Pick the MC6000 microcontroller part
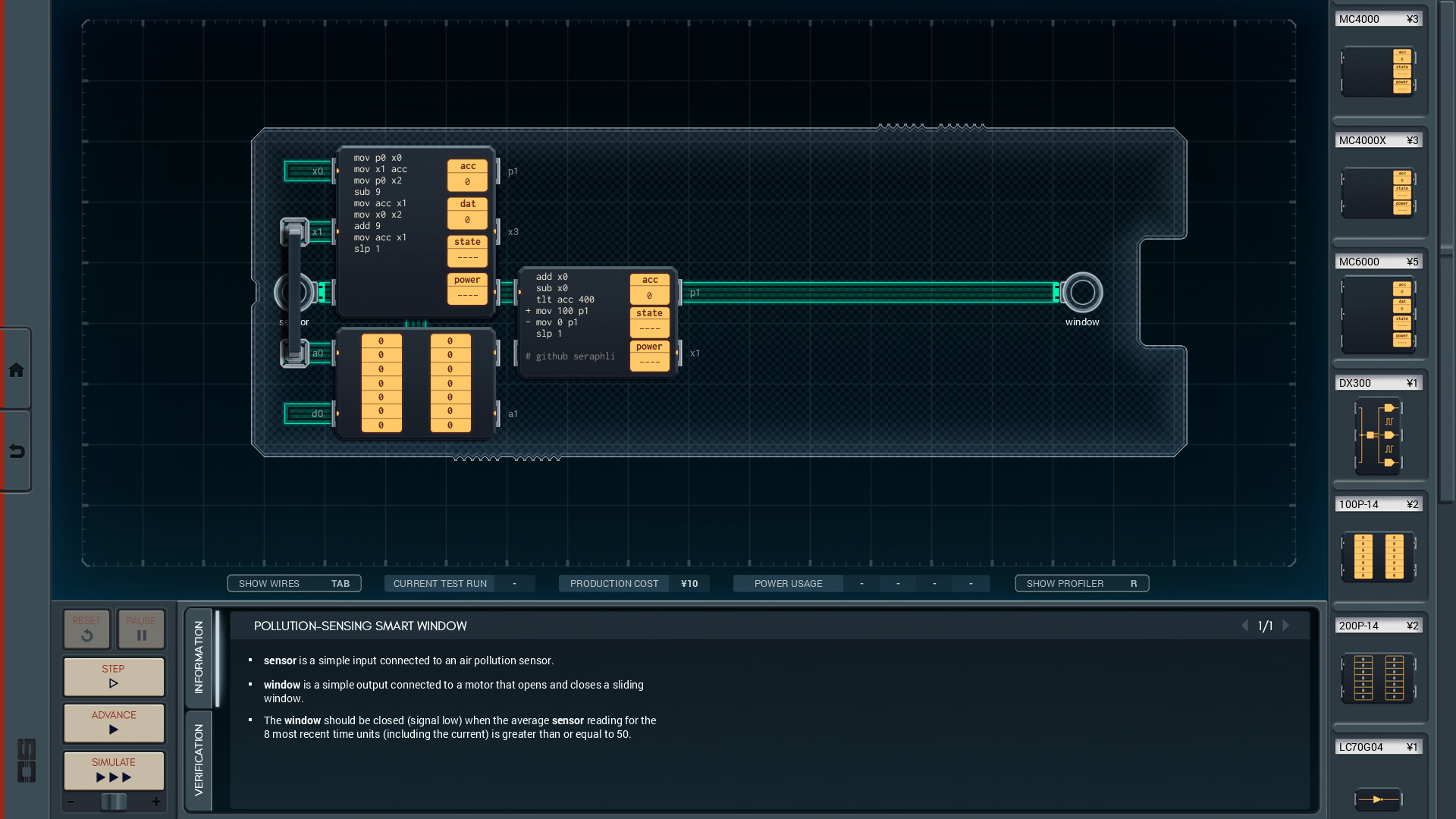 click(1378, 315)
